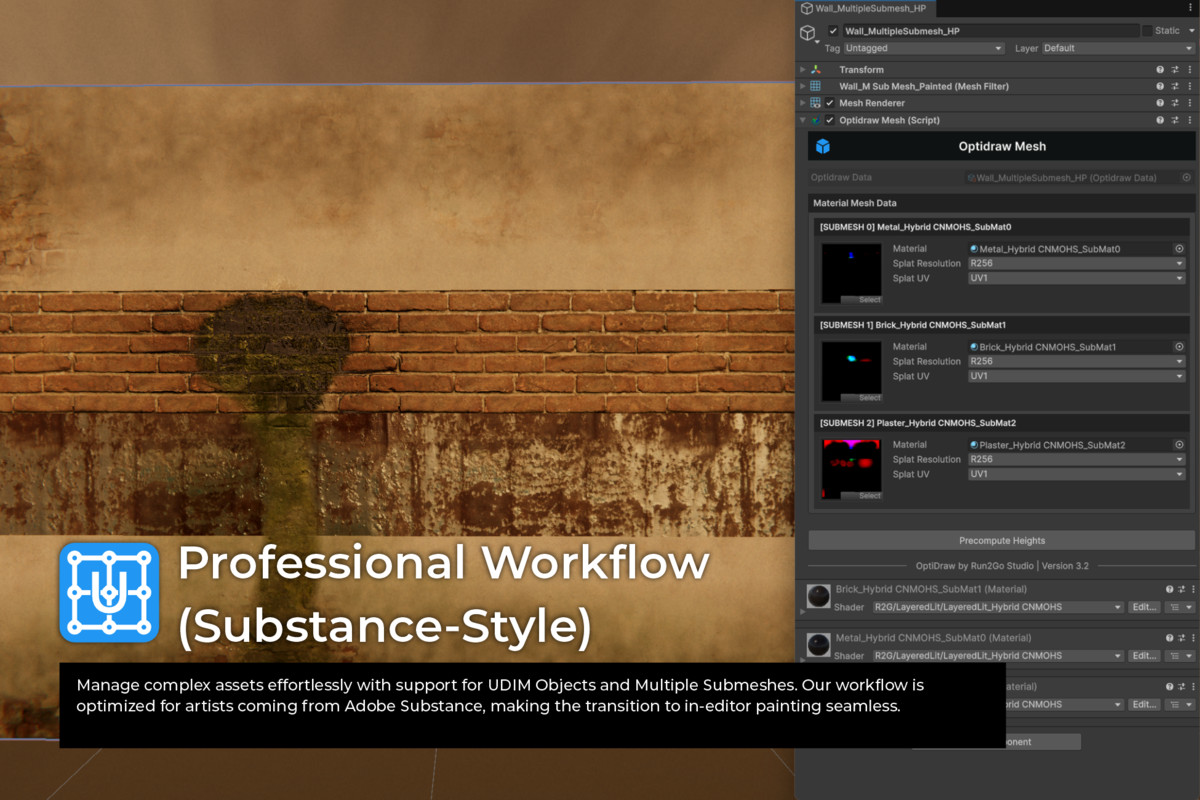Viewport: 1200px width, 800px height.
Task: Open object picker for Metal_Hybrid SubMat0 material
Action: click(1179, 249)
